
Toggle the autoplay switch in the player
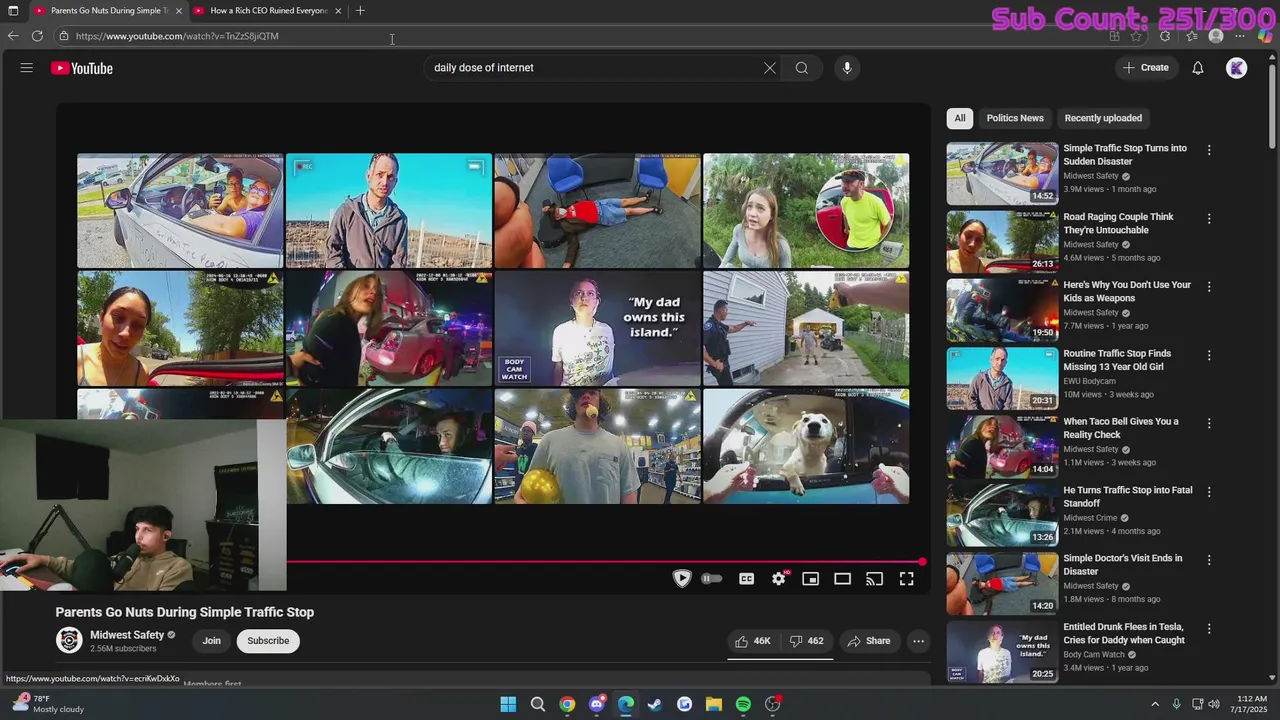(x=711, y=579)
